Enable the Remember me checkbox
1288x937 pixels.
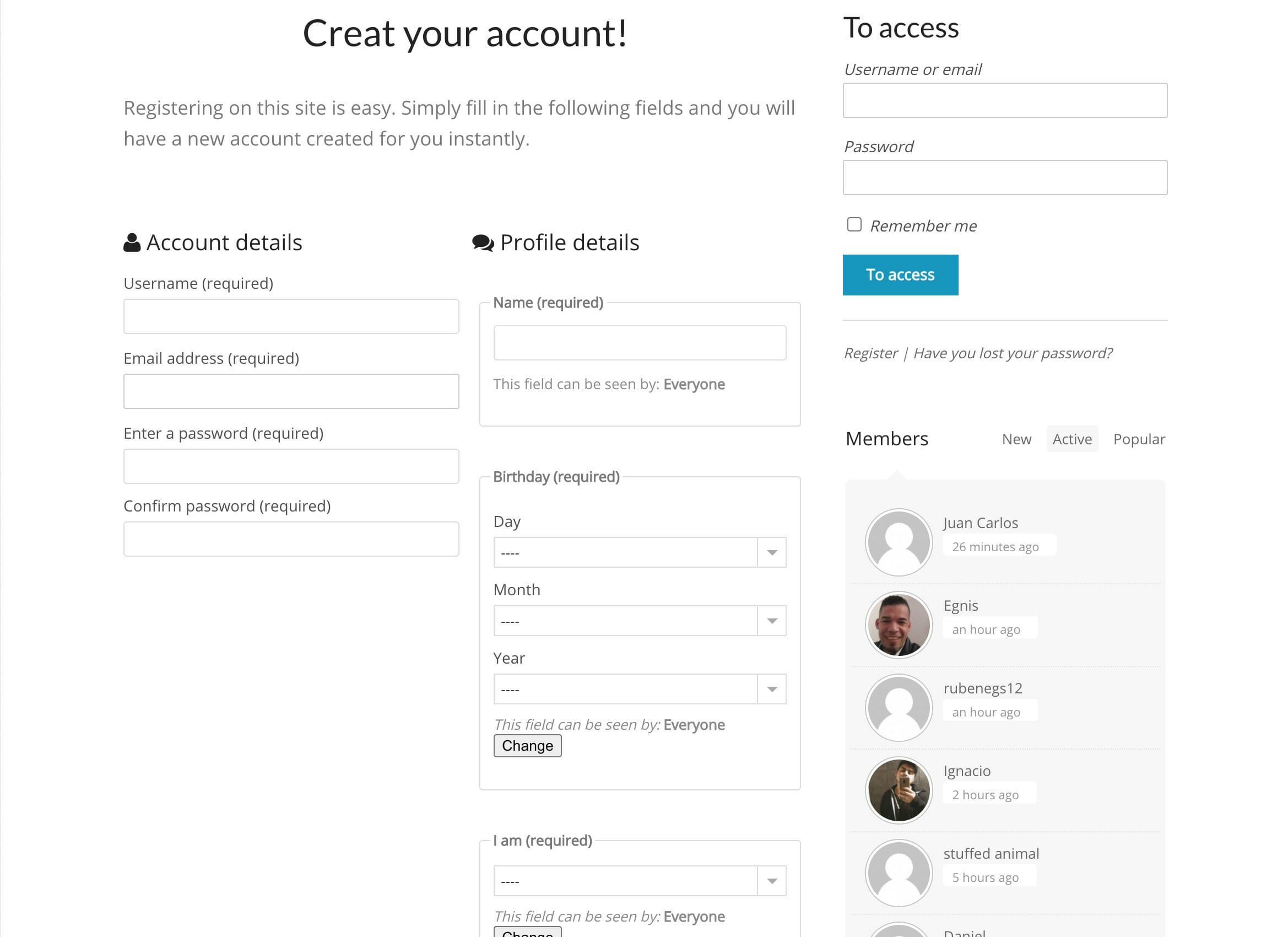tap(854, 224)
